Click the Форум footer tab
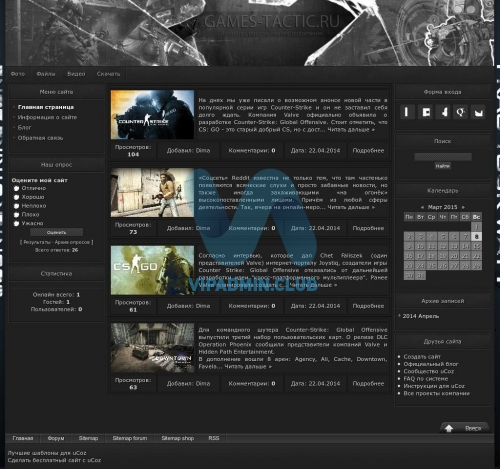Screen dimensions: 500x469 tap(56, 438)
